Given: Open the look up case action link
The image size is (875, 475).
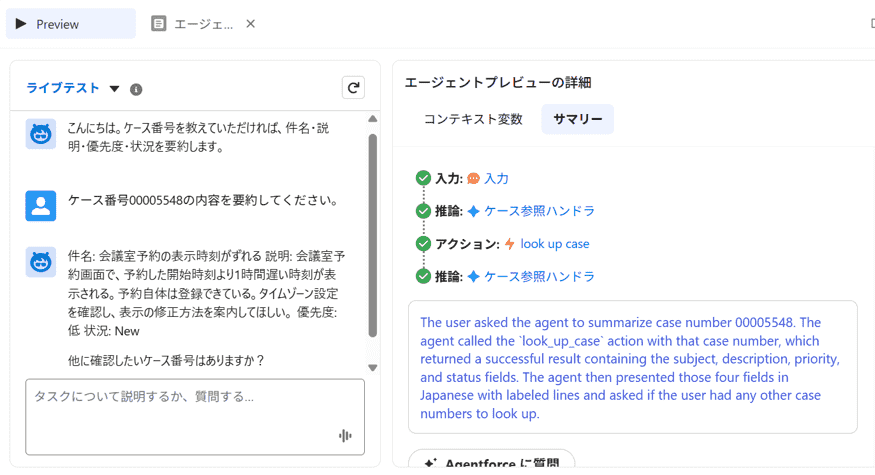Looking at the screenshot, I should coord(555,244).
